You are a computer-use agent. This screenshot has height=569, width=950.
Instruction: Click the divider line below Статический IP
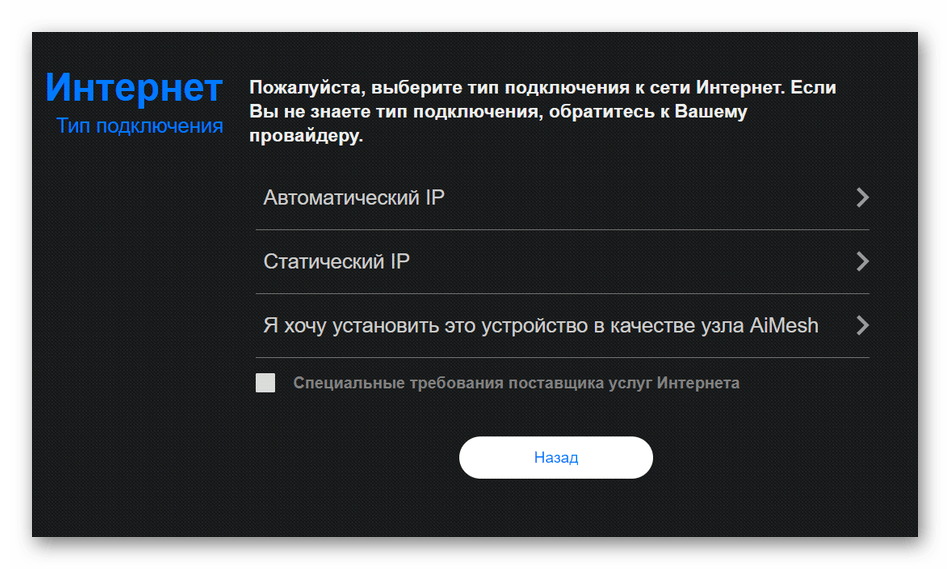click(x=562, y=294)
